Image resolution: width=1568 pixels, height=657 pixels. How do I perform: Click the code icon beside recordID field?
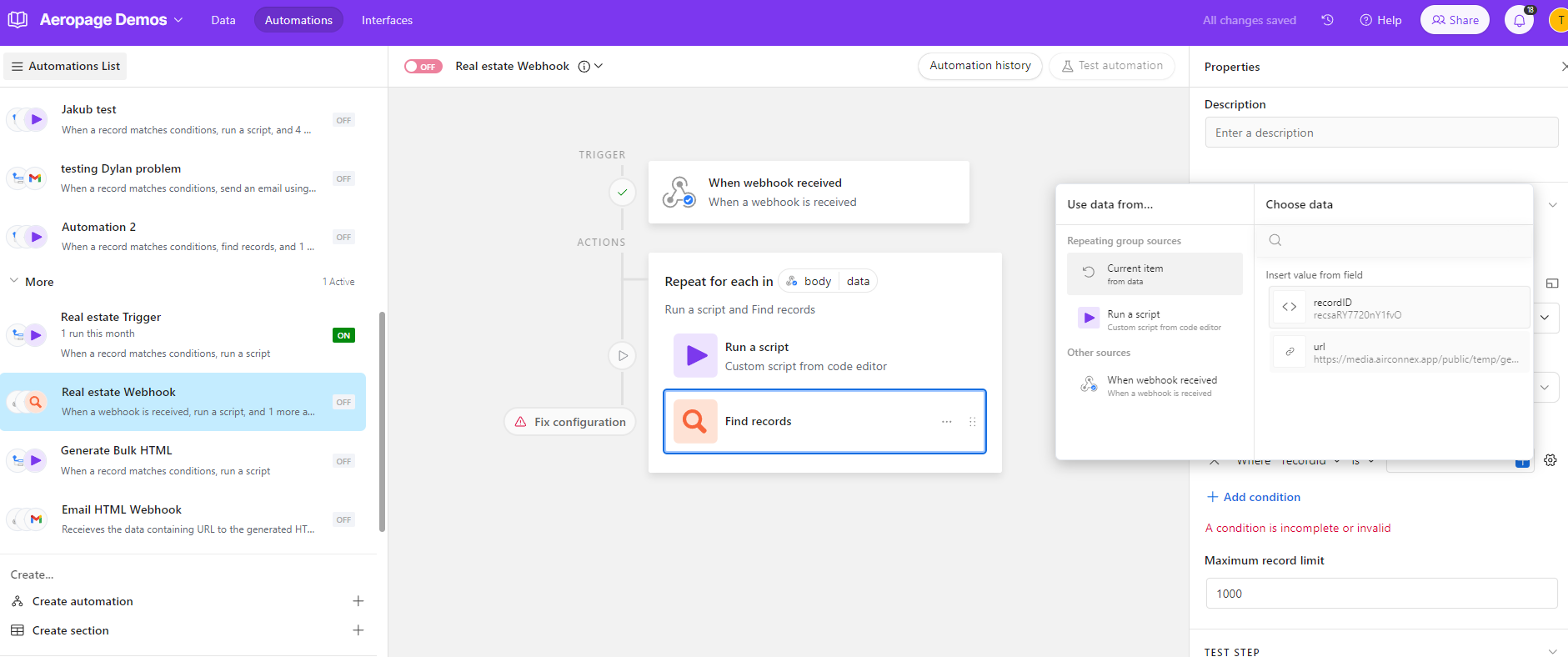pyautogui.click(x=1290, y=307)
